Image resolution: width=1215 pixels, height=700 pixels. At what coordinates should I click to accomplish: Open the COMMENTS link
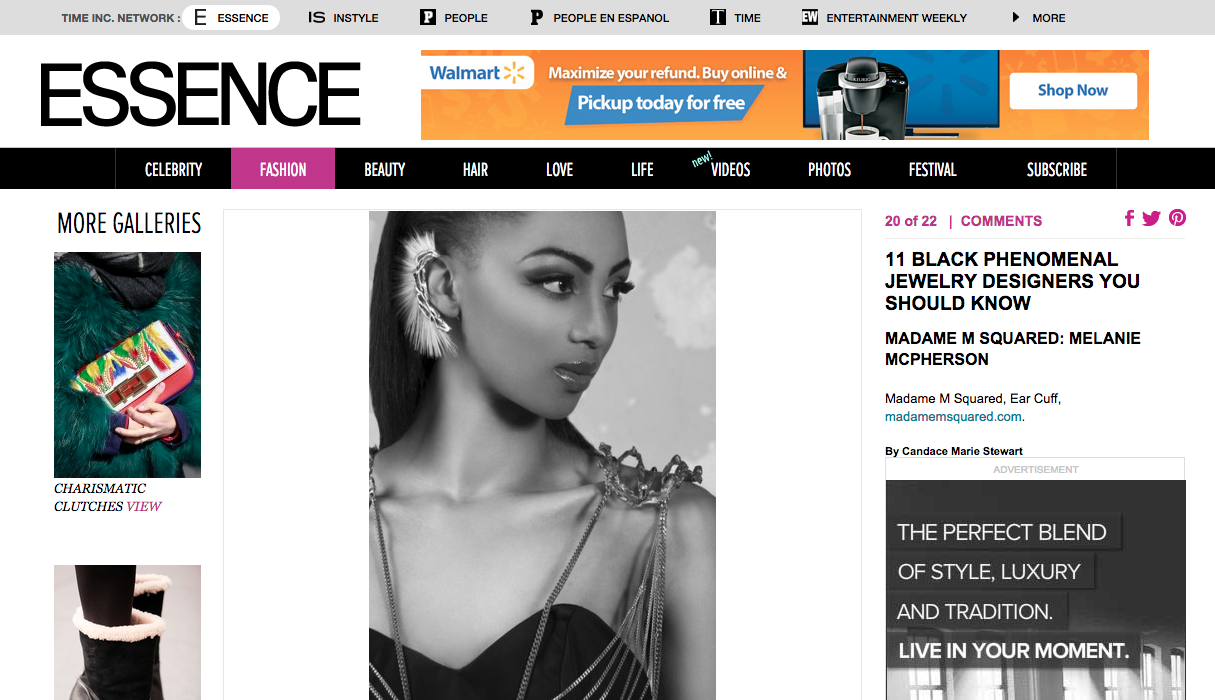coord(1001,221)
